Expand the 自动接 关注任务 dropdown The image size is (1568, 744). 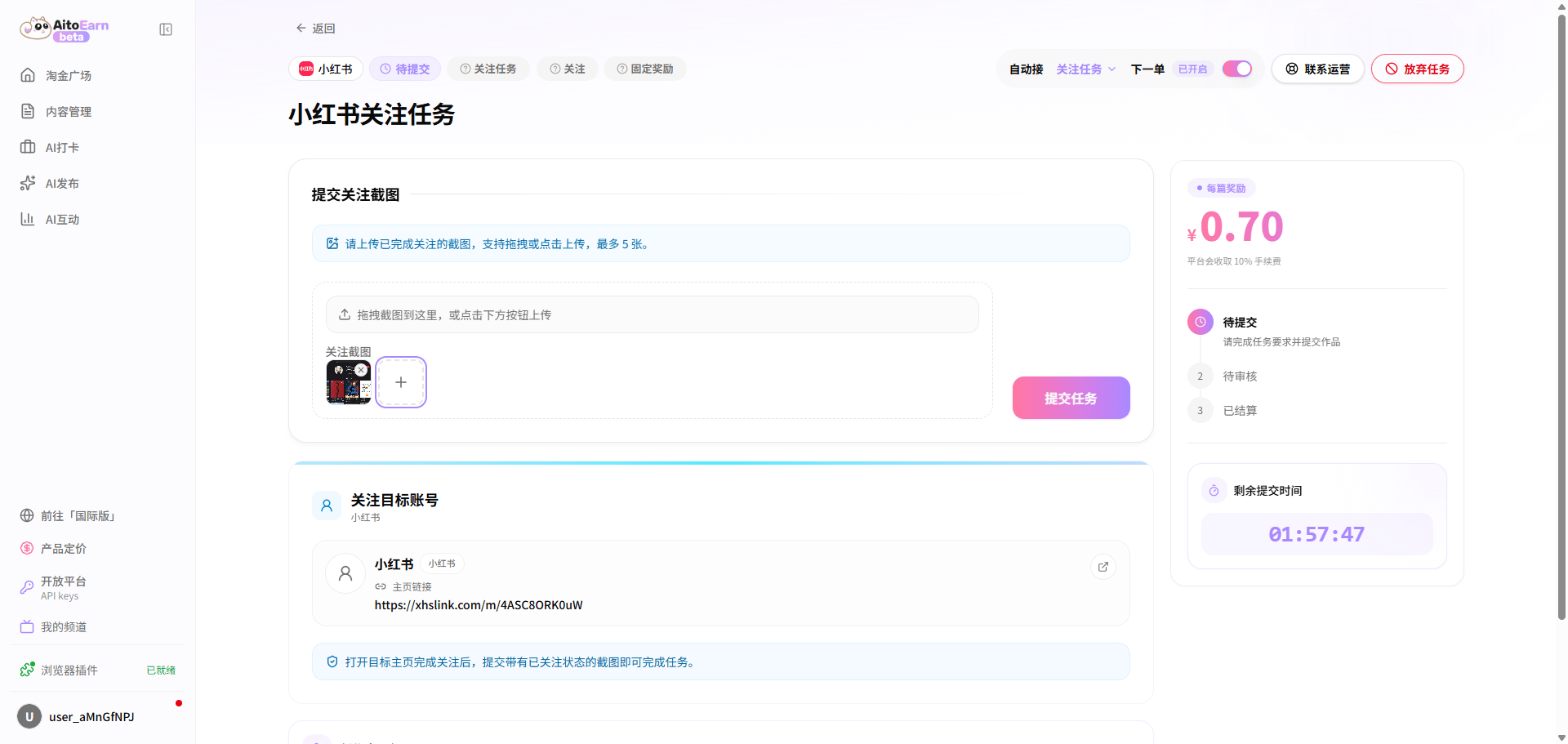coord(1086,69)
